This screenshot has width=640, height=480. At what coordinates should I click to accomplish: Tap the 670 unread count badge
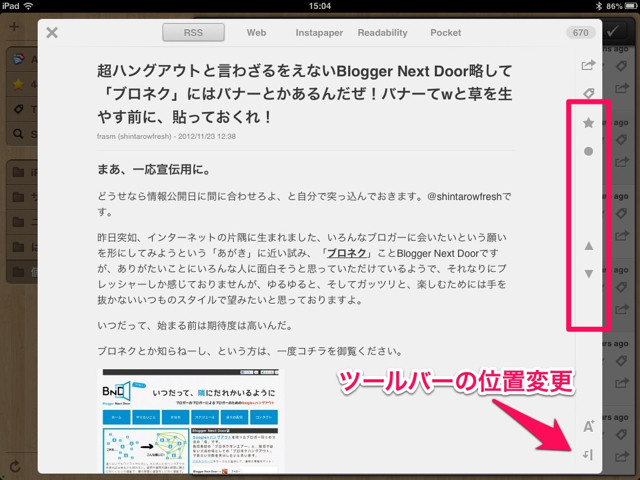580,33
